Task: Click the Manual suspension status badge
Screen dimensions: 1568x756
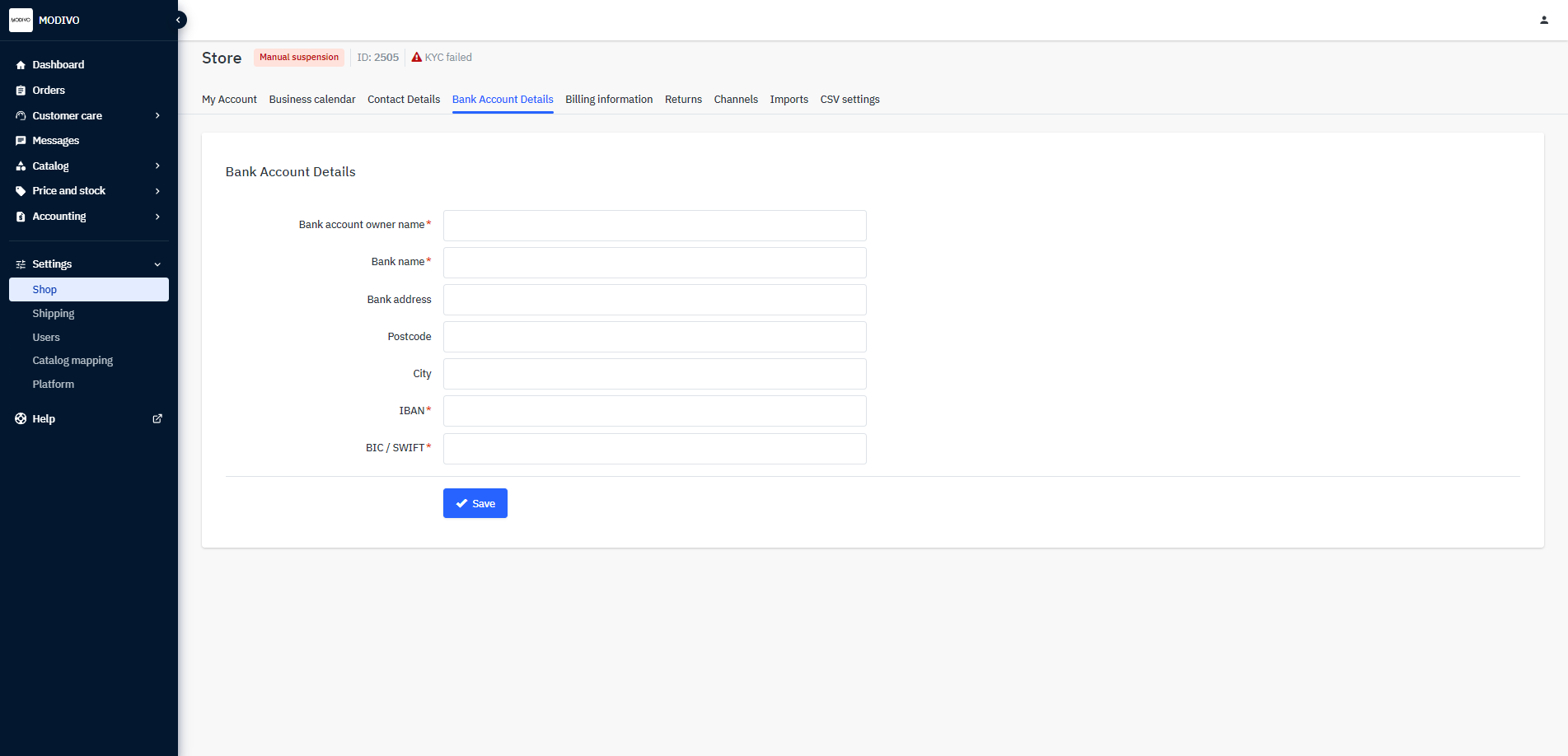Action: click(299, 58)
